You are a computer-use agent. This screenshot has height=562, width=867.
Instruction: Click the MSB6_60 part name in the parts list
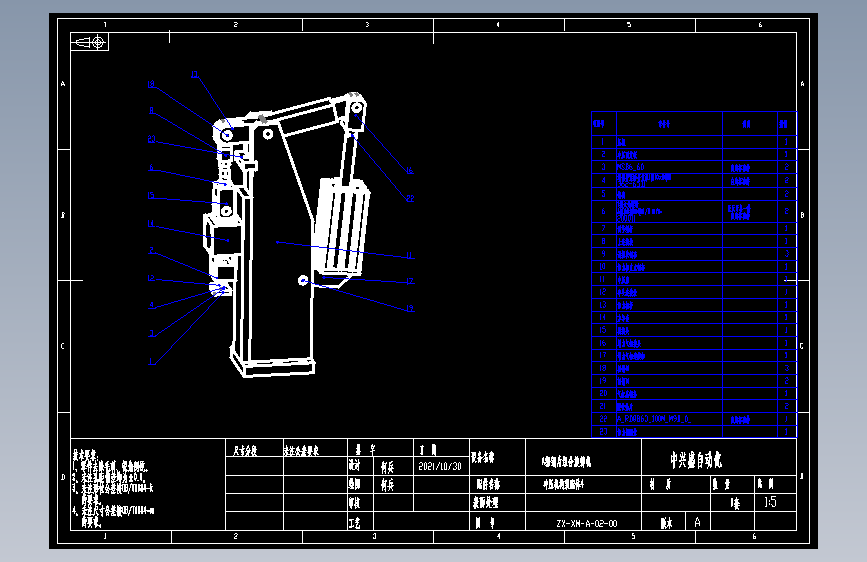[631, 167]
